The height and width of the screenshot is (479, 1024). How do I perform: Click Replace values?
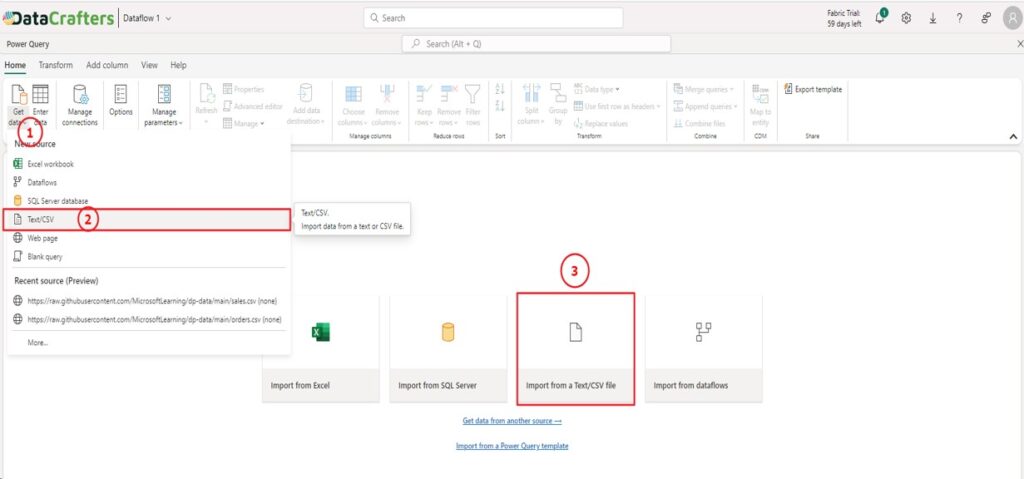tap(600, 124)
